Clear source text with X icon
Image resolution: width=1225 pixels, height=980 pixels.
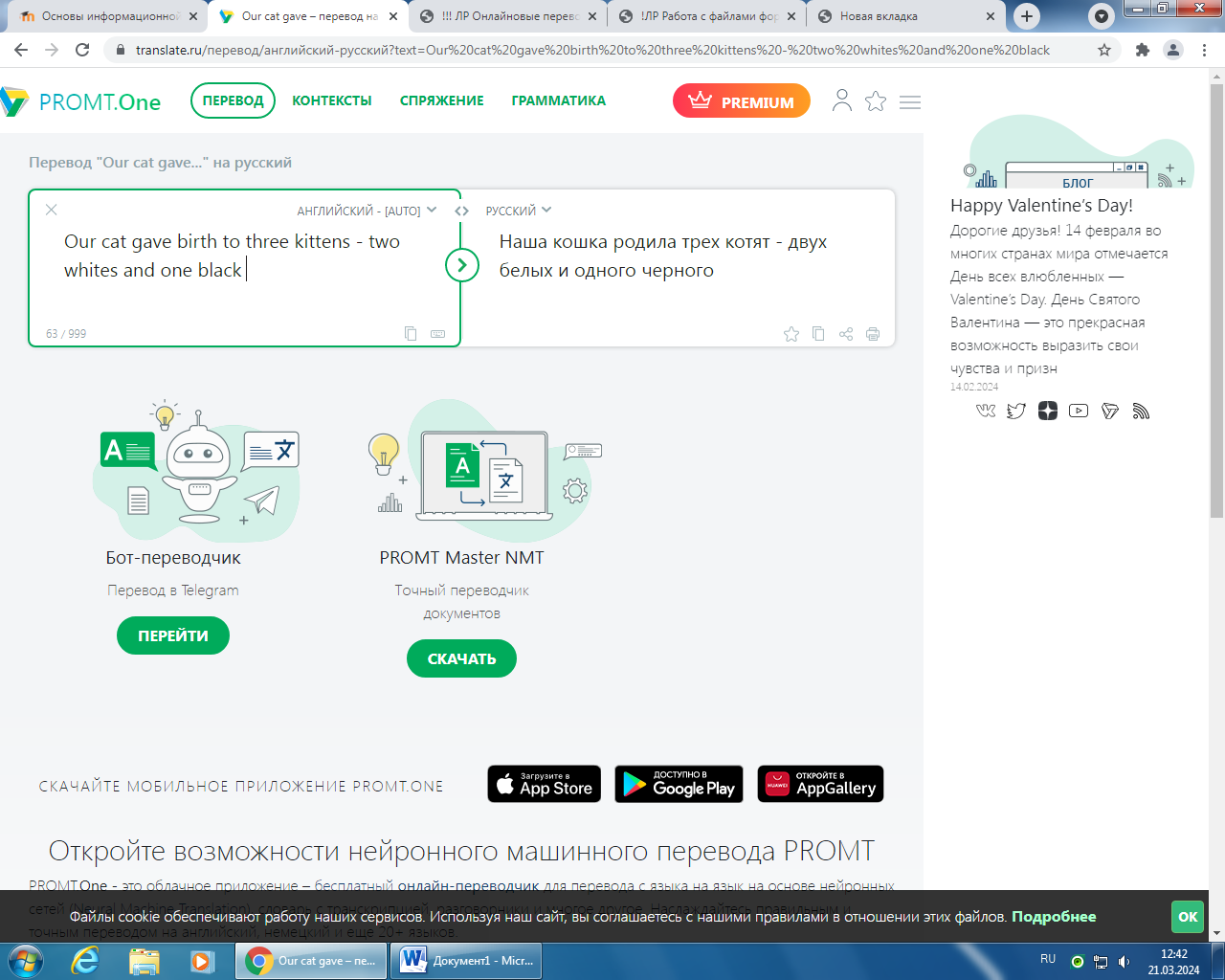point(52,210)
